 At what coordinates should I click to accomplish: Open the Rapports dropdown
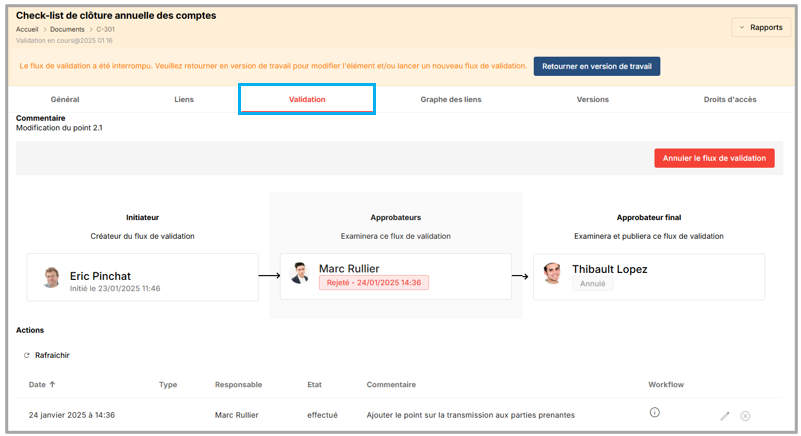[761, 28]
